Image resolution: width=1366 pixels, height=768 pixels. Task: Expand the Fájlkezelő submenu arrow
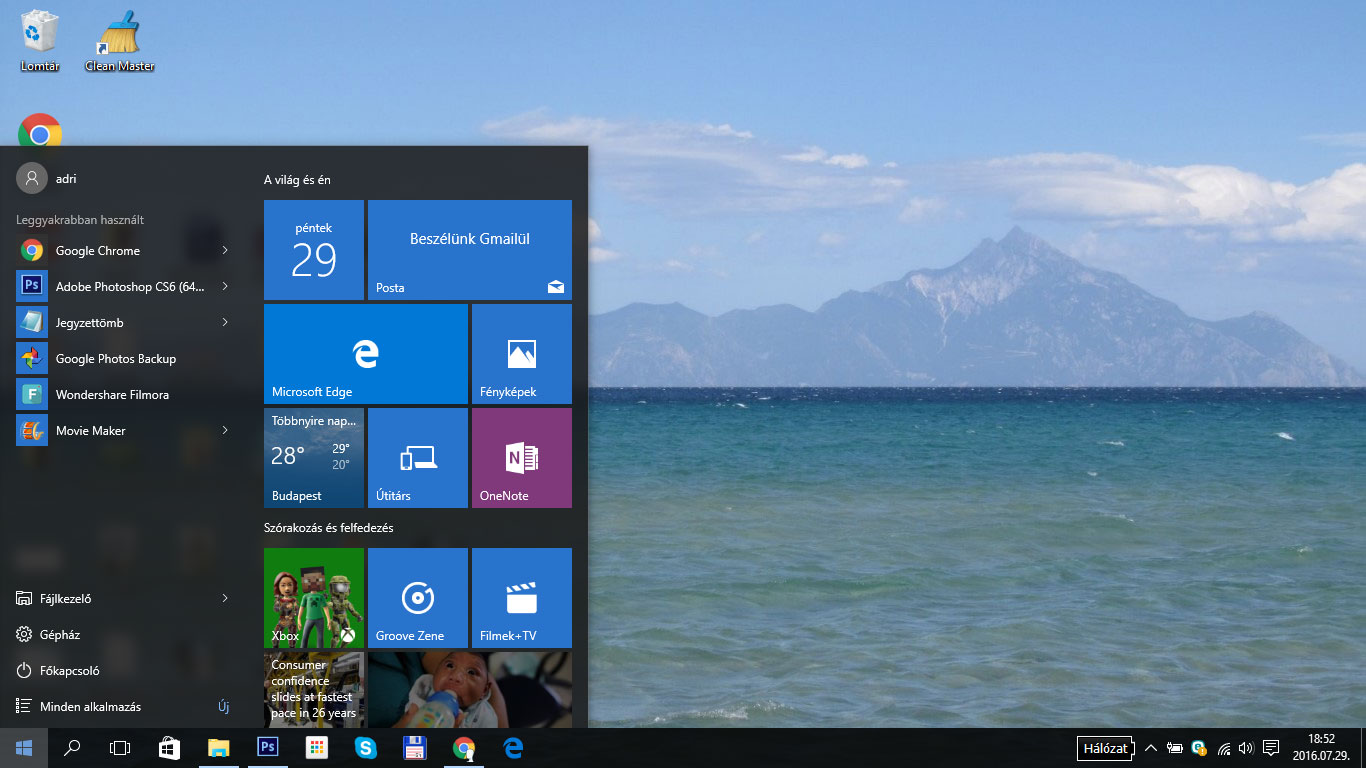pyautogui.click(x=225, y=598)
